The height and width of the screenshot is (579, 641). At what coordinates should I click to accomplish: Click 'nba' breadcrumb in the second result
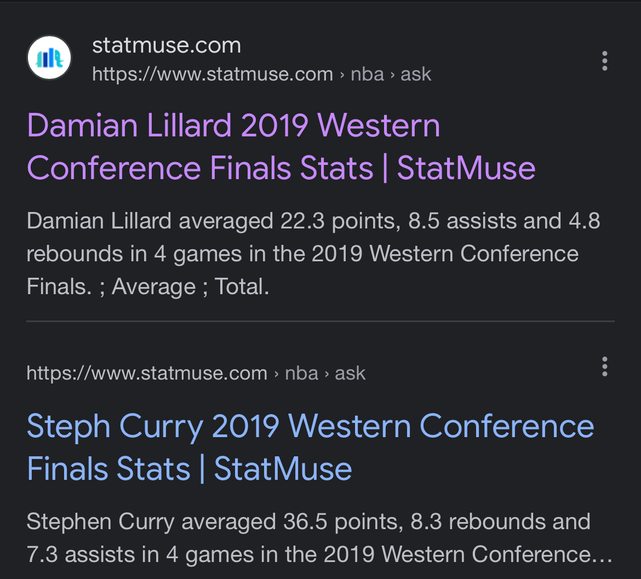pyautogui.click(x=301, y=373)
